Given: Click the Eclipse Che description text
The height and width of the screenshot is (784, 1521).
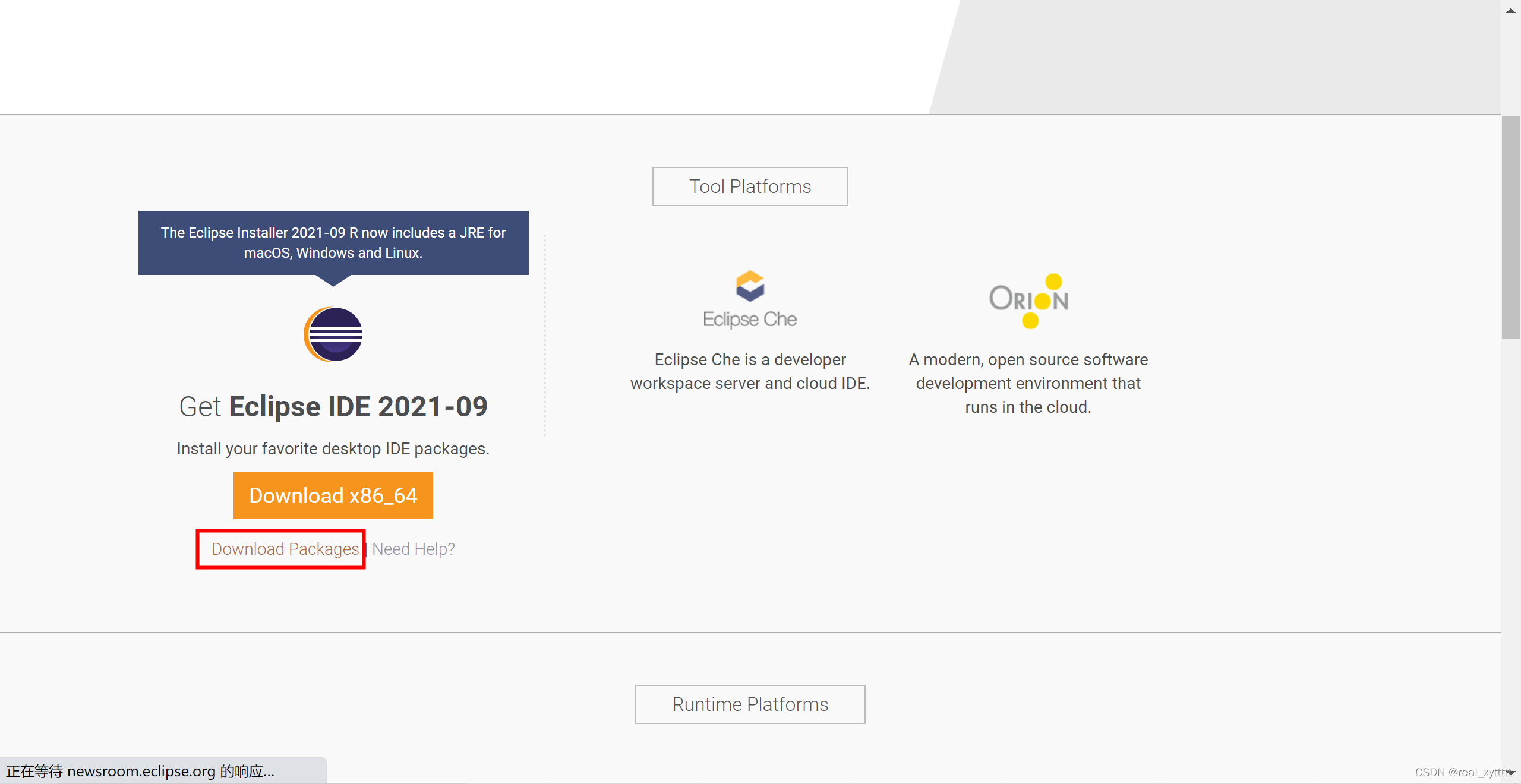Looking at the screenshot, I should (750, 371).
